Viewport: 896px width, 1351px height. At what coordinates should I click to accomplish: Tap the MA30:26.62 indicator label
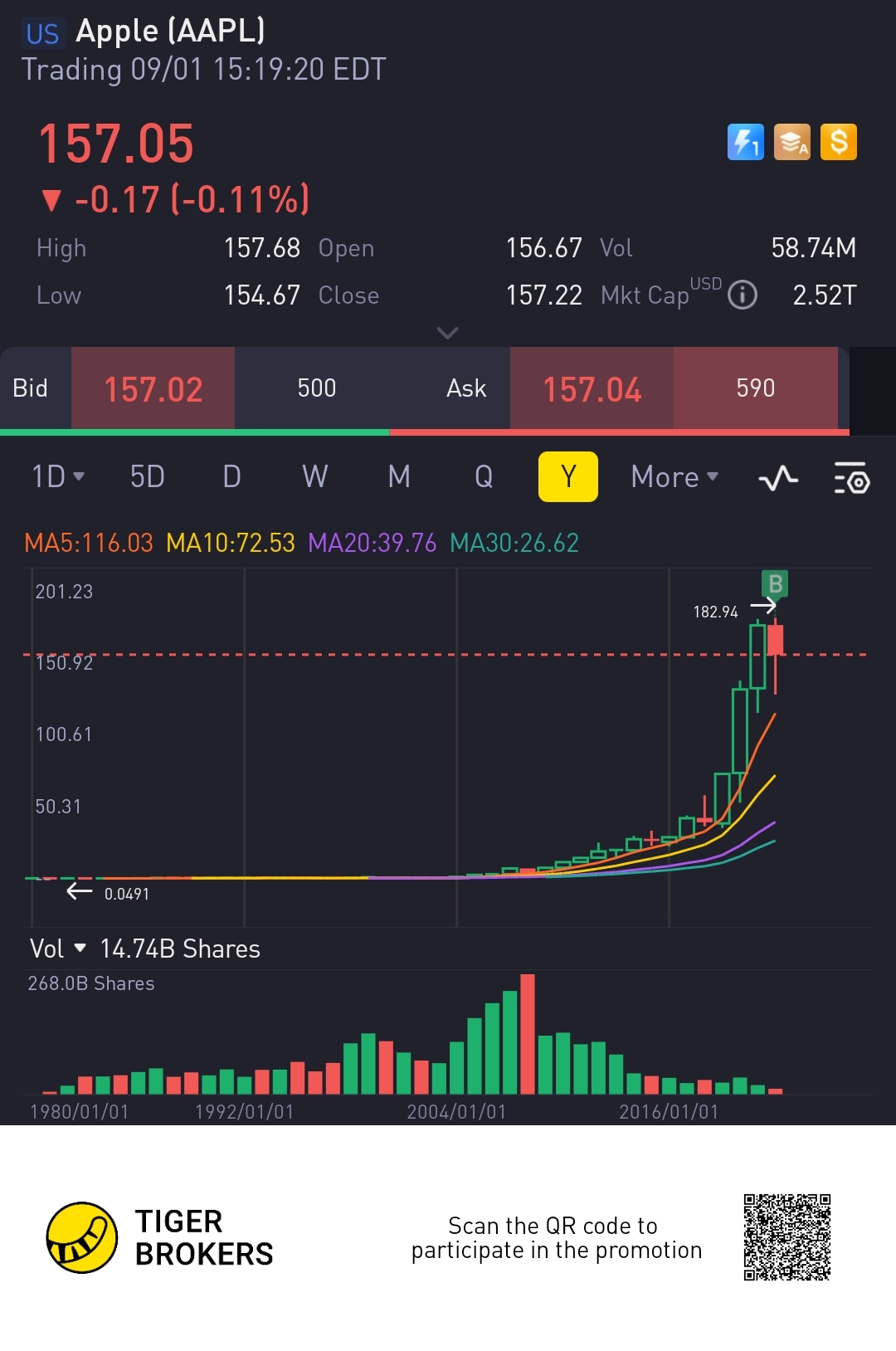click(514, 543)
